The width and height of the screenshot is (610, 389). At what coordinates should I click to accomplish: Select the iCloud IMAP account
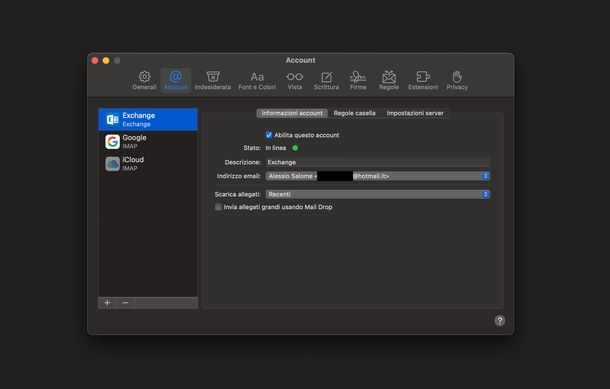(x=148, y=164)
